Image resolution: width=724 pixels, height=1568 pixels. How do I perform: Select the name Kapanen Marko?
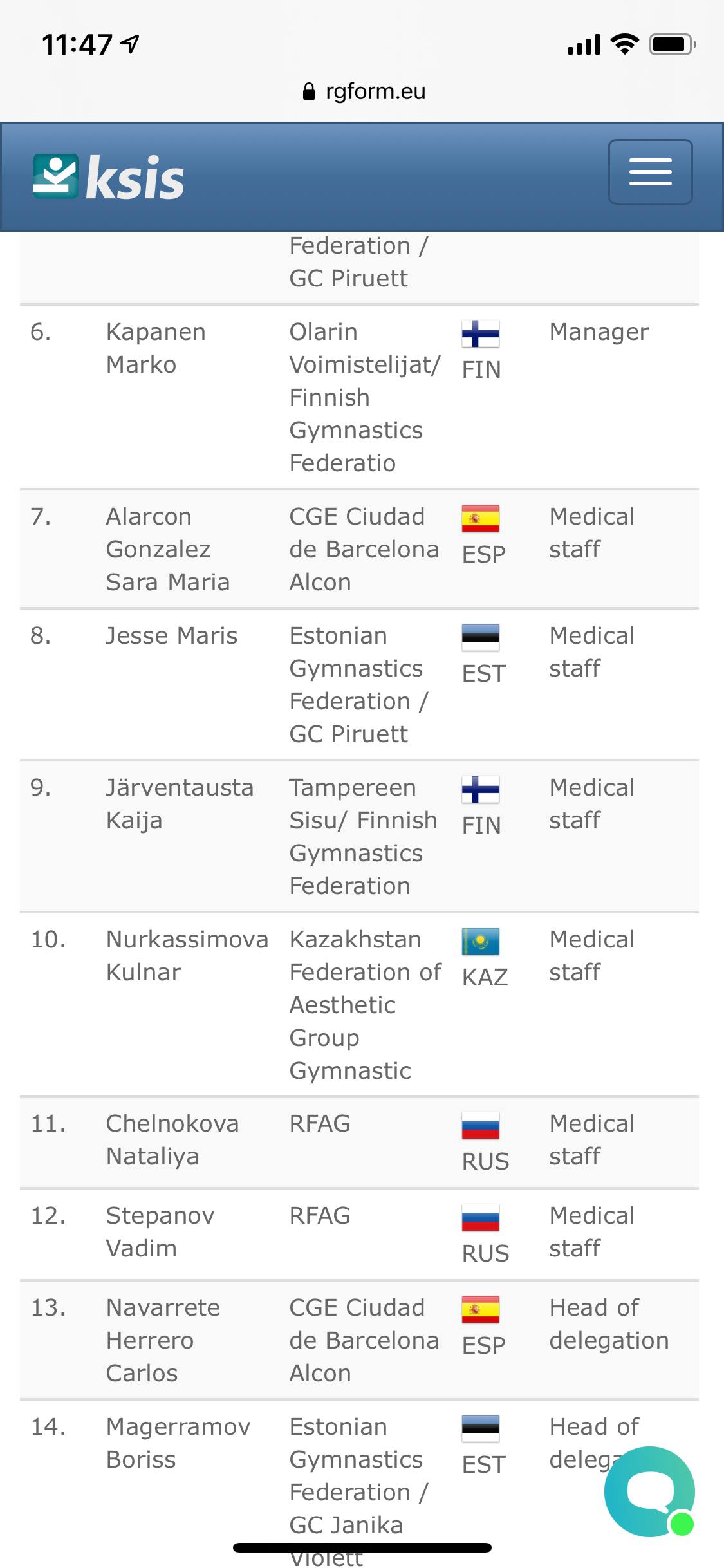tap(156, 348)
